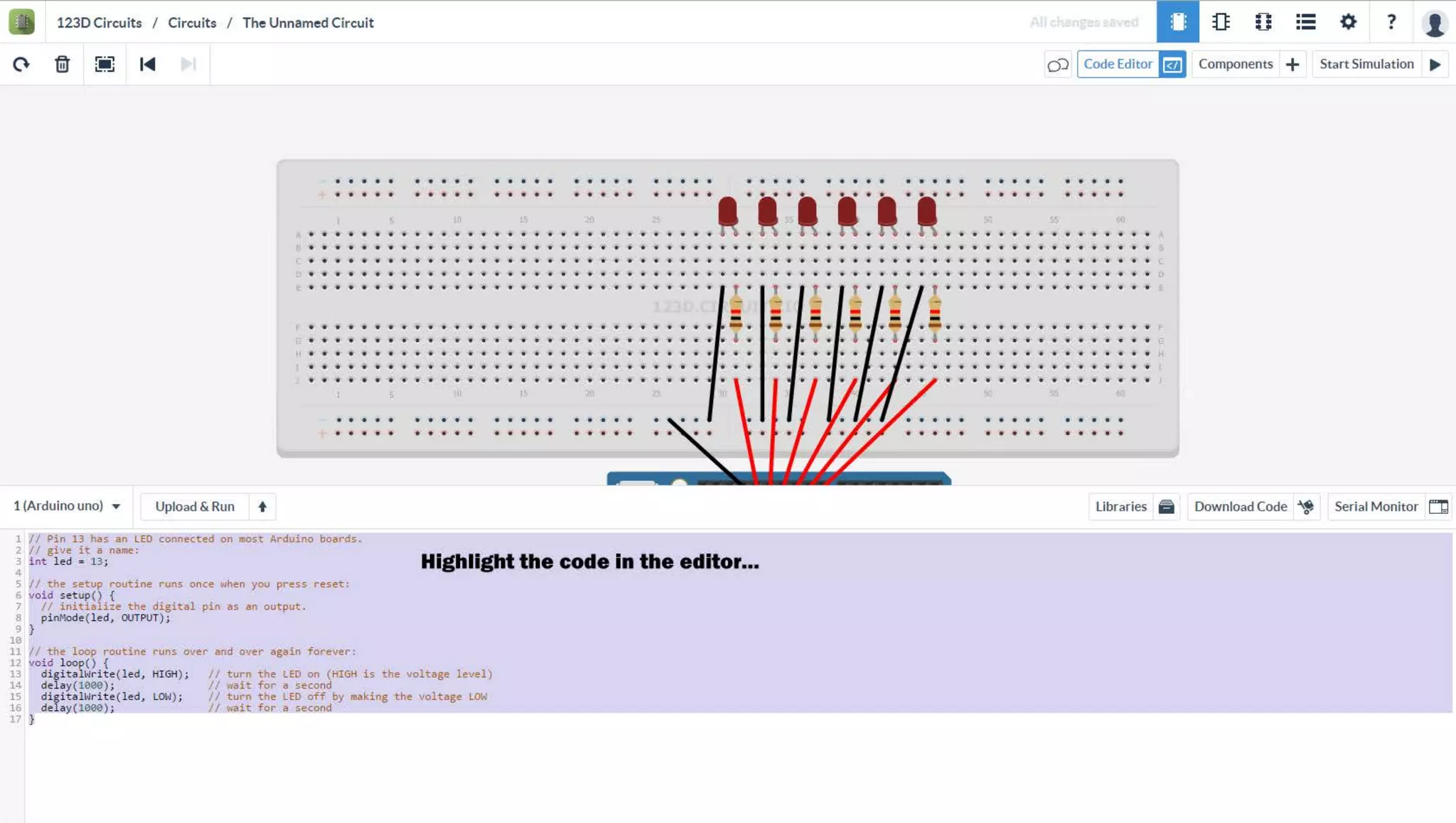Click the plus icon beside Components
Viewport: 1456px width, 823px height.
tap(1292, 65)
